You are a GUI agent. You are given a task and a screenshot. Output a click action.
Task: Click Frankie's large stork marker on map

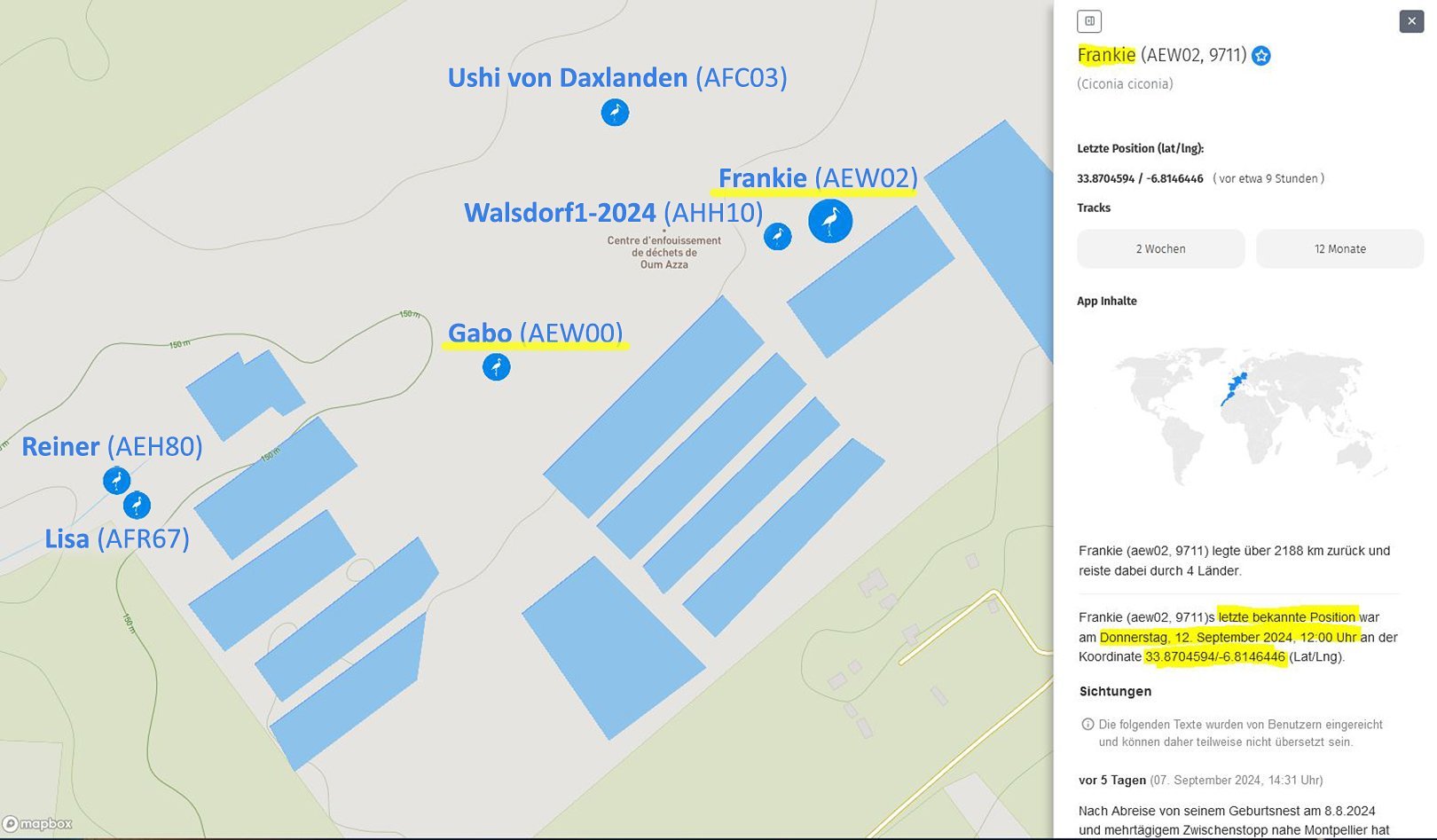pos(830,221)
